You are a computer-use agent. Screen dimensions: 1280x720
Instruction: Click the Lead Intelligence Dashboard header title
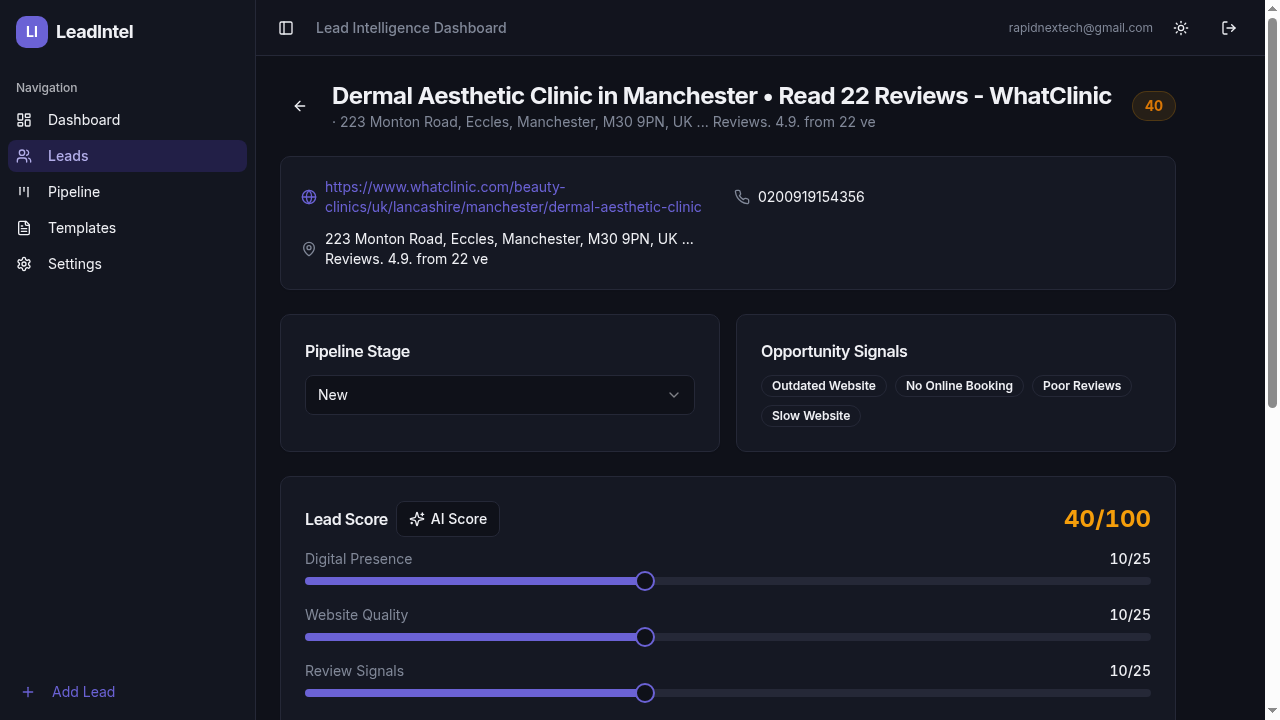[411, 28]
